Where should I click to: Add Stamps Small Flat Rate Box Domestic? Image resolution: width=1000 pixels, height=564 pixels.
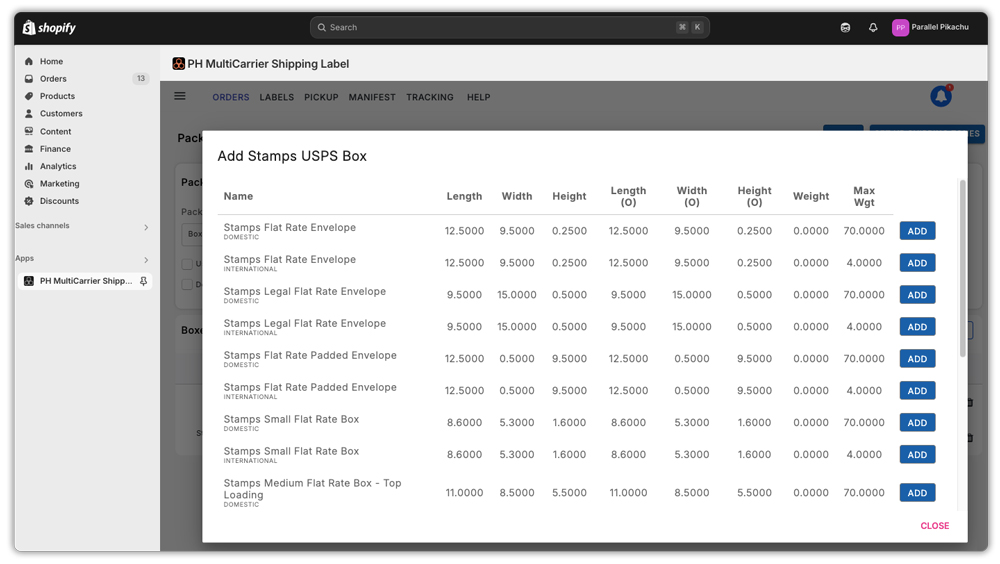point(917,422)
